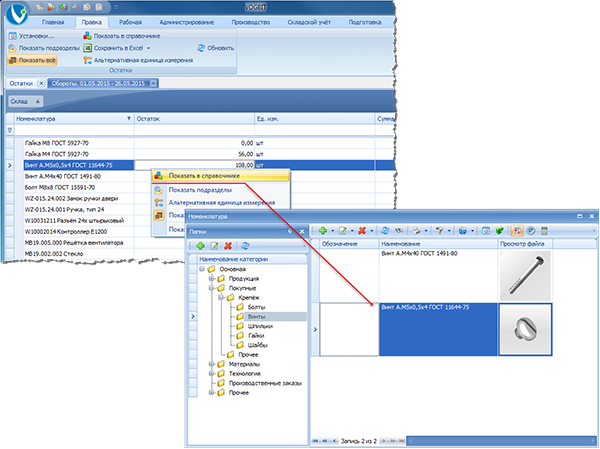The height and width of the screenshot is (449, 600).
Task: Click edit folder icon in Папки panel
Action: 214,246
